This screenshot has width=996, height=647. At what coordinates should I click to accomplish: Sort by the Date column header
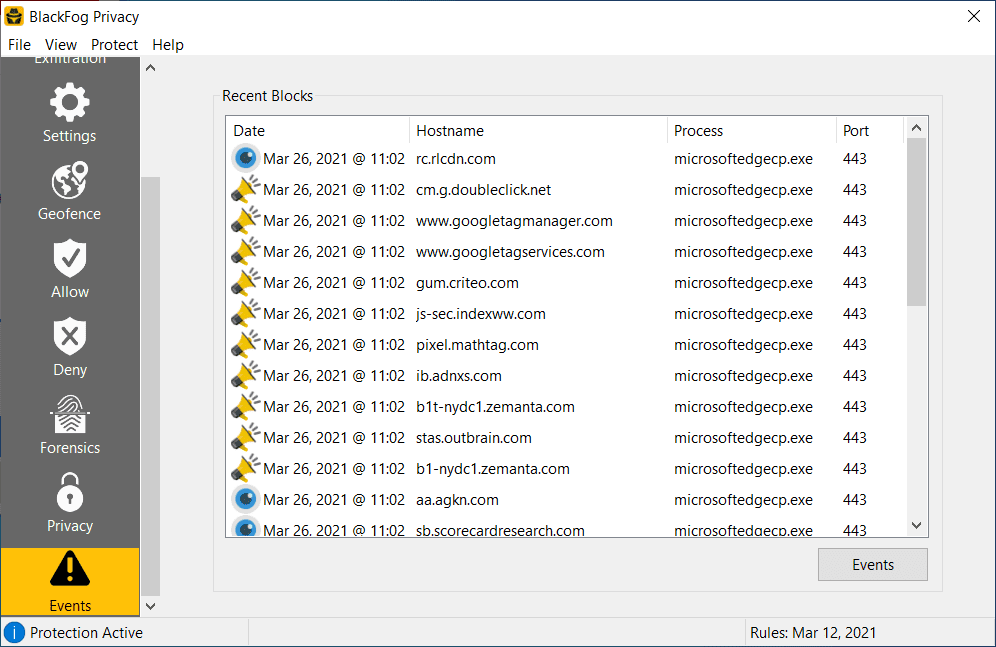click(318, 131)
